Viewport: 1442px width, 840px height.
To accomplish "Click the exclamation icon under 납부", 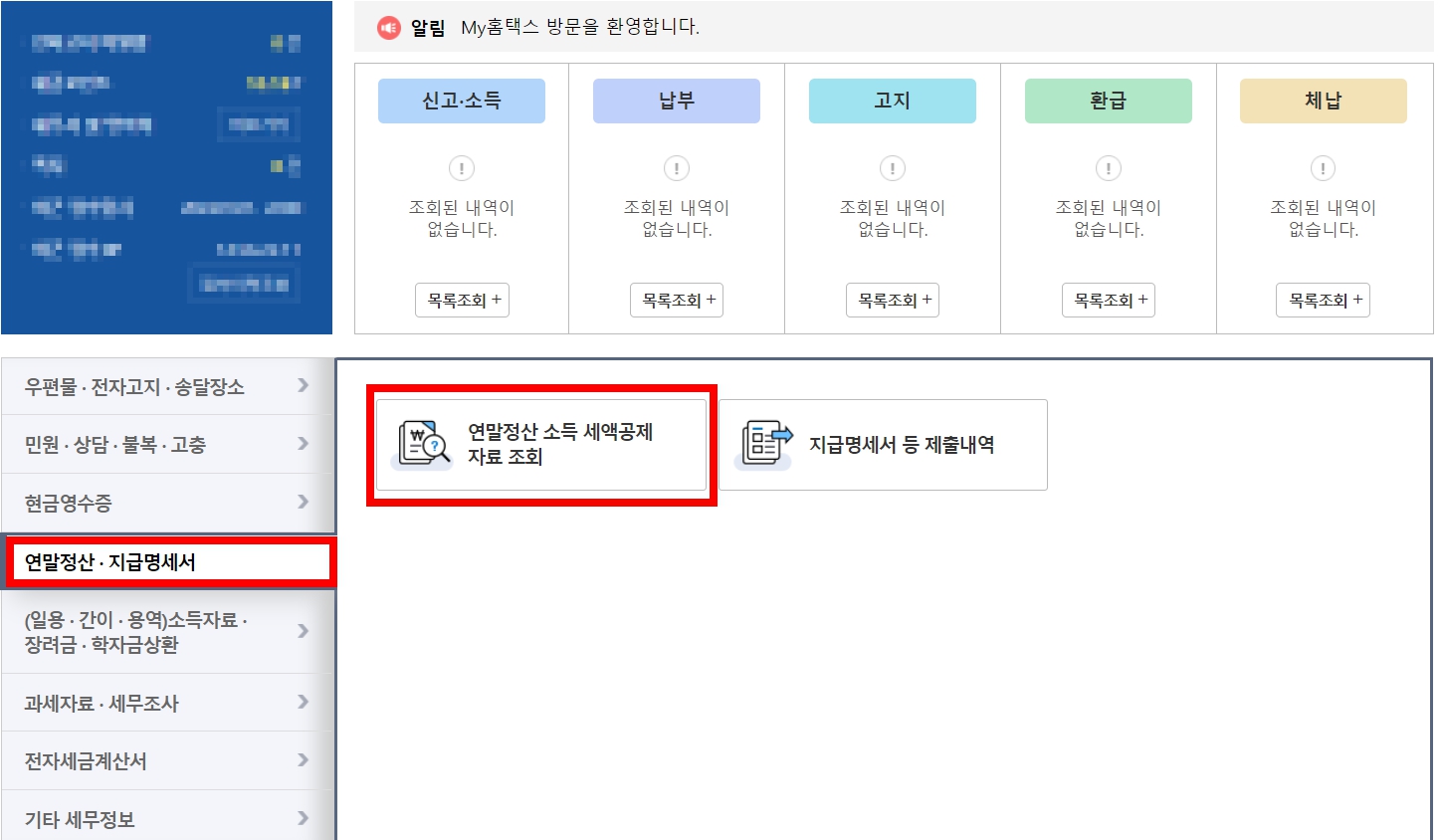I will (677, 168).
